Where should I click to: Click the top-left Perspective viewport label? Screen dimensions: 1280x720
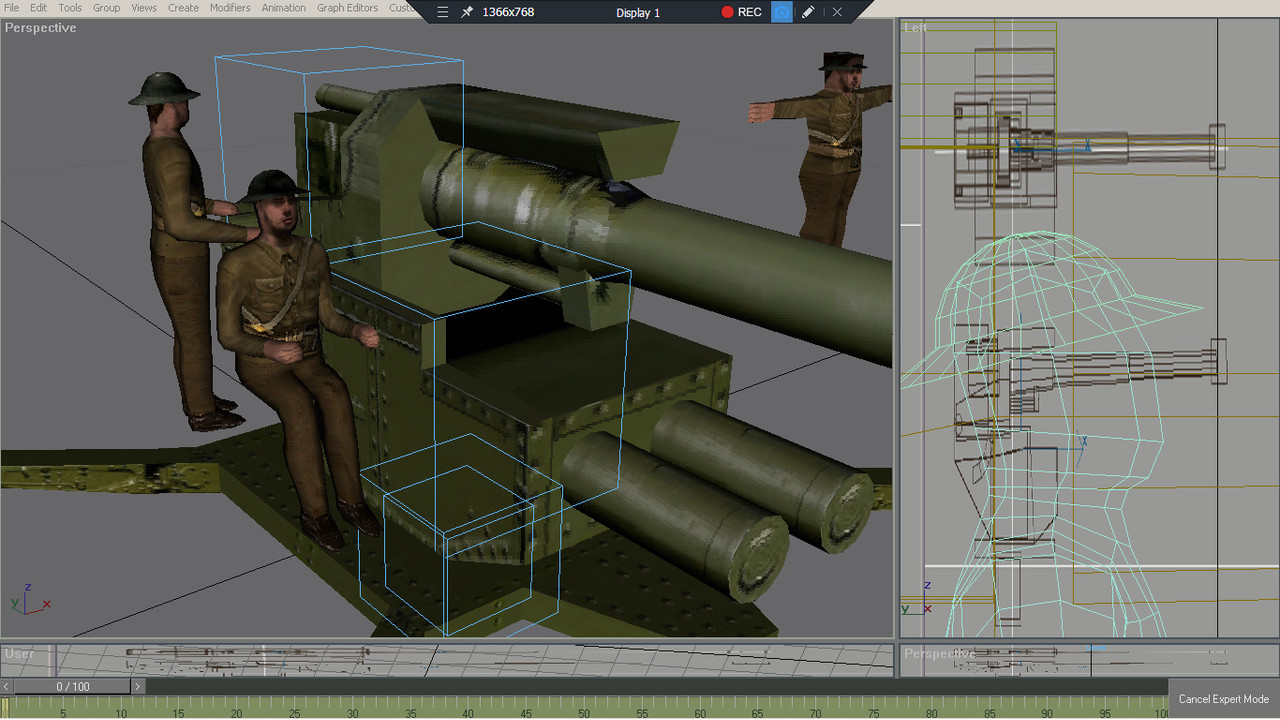pyautogui.click(x=41, y=28)
